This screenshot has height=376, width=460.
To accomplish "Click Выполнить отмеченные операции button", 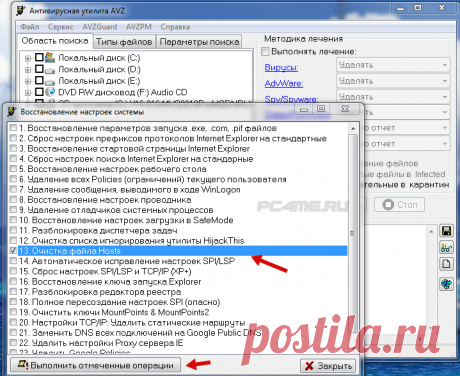I will click(95, 365).
